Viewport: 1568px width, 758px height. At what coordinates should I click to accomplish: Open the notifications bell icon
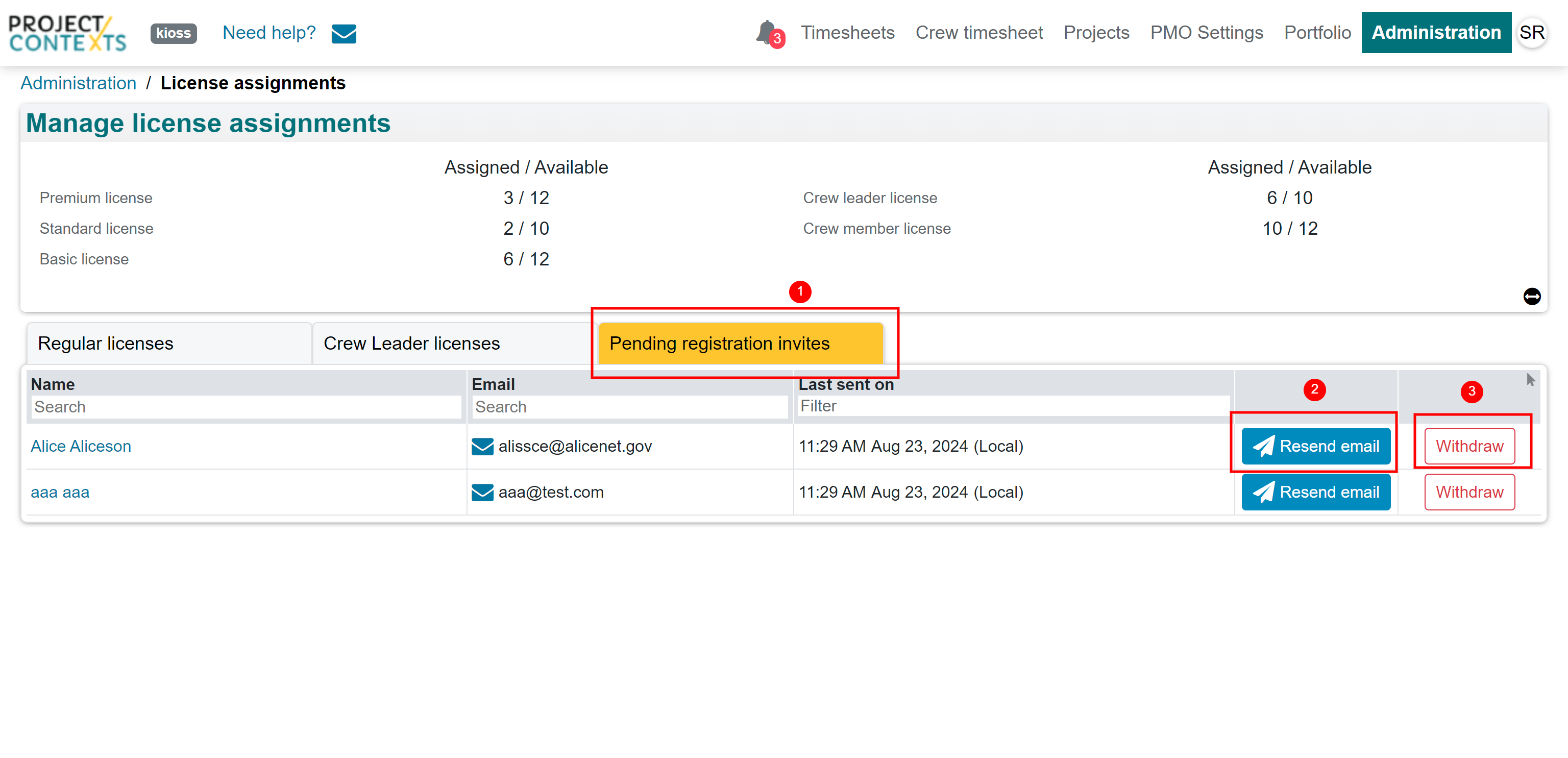tap(768, 33)
